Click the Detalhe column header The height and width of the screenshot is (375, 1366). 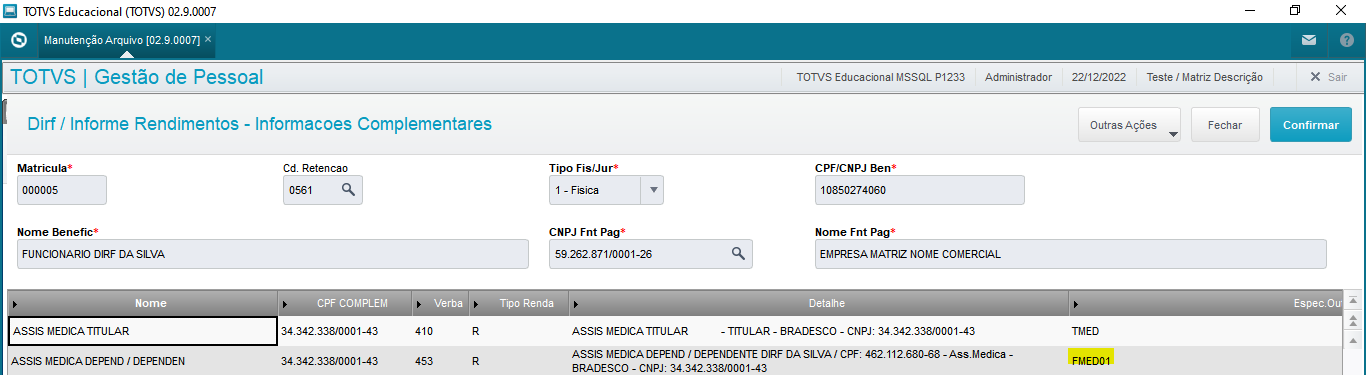click(819, 303)
